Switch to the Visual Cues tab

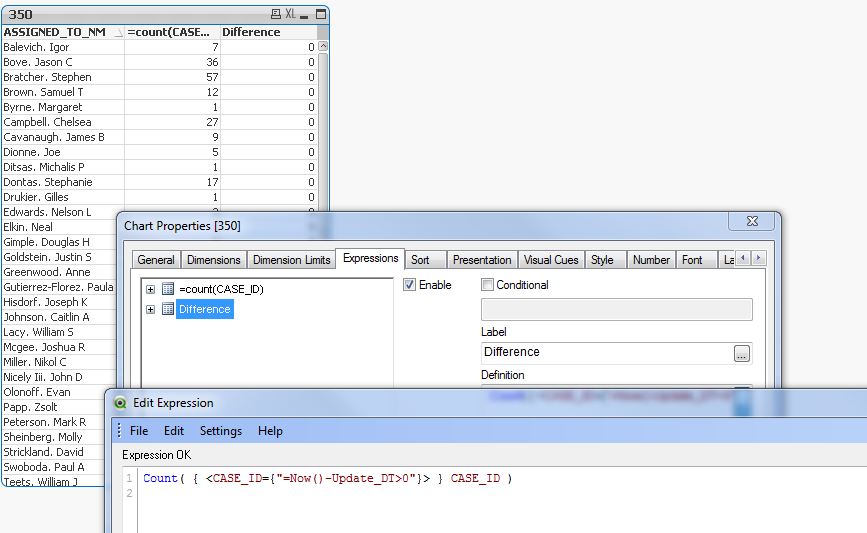(551, 260)
